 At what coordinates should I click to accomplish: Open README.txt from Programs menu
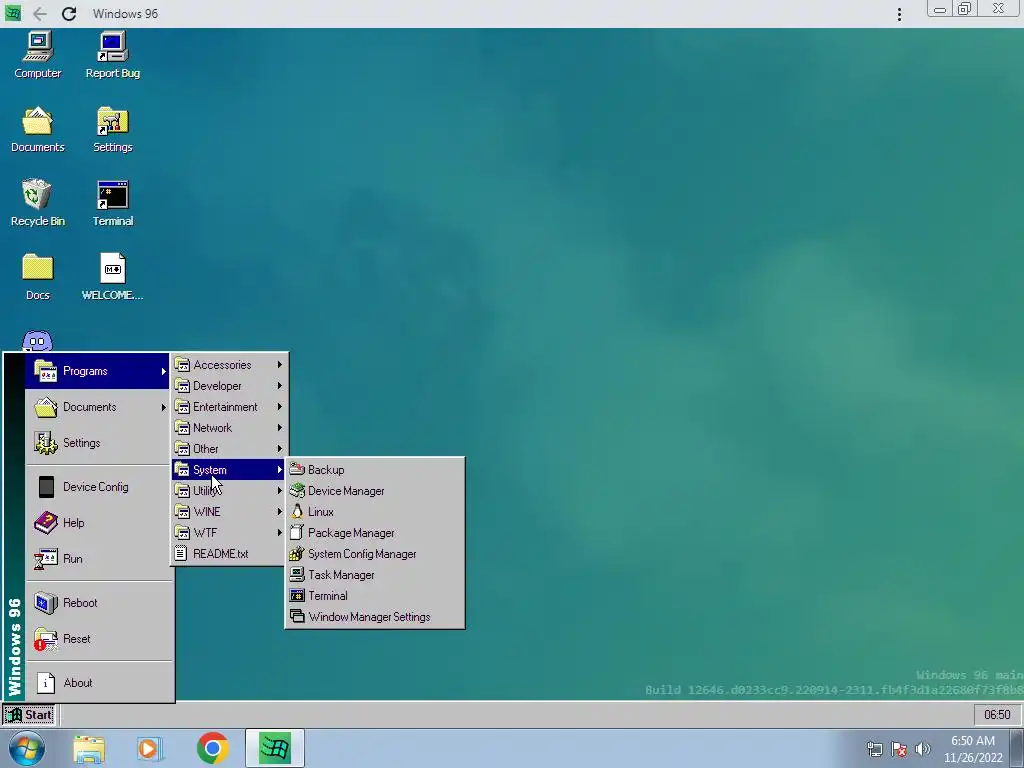pyautogui.click(x=229, y=554)
